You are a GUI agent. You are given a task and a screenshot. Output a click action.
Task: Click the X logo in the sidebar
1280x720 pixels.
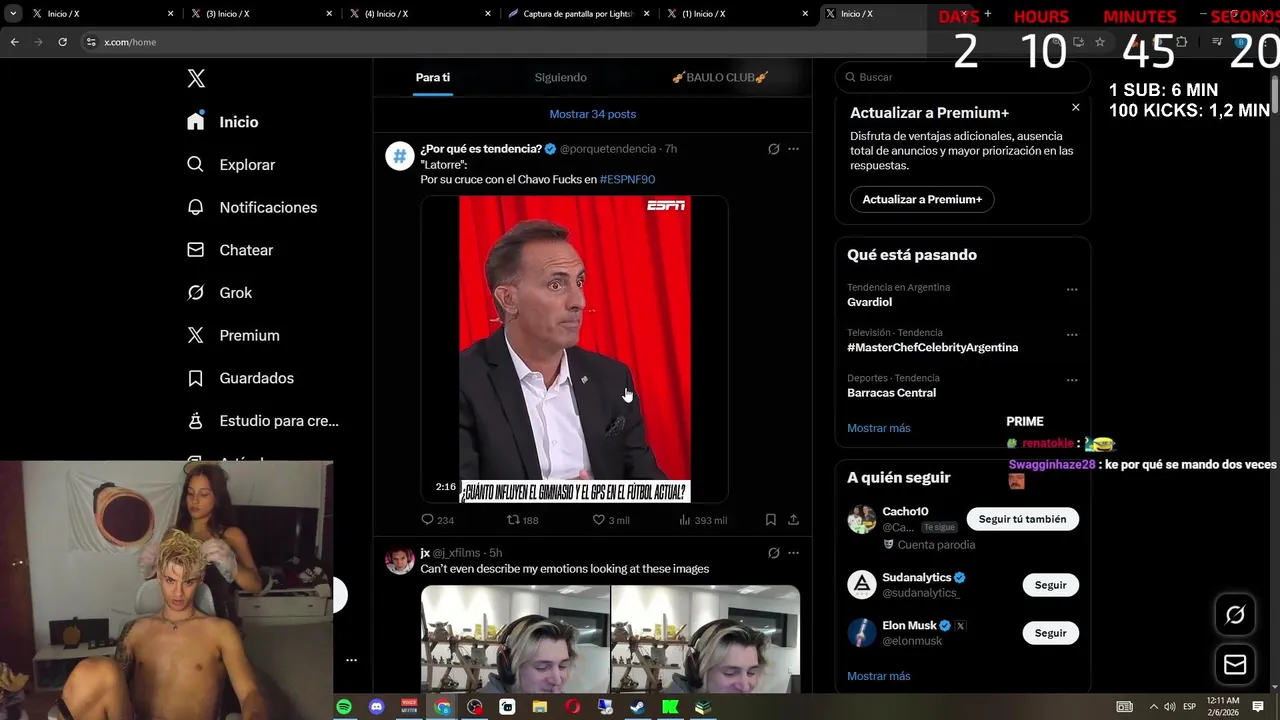196,79
